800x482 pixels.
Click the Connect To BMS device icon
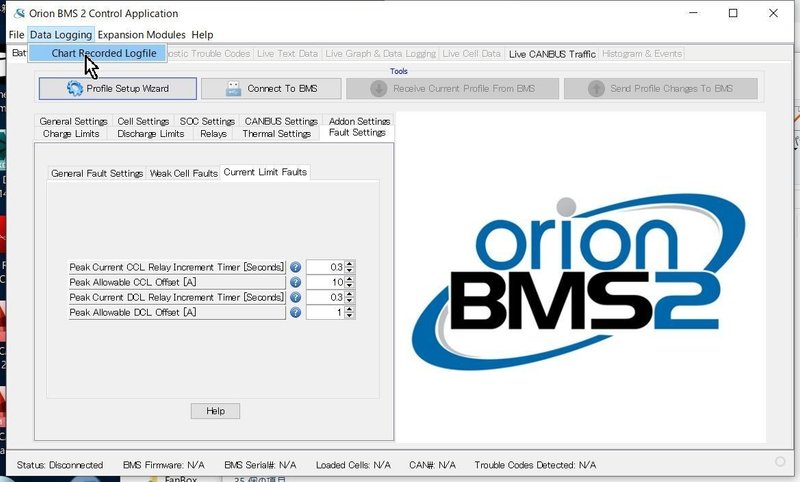coord(233,89)
